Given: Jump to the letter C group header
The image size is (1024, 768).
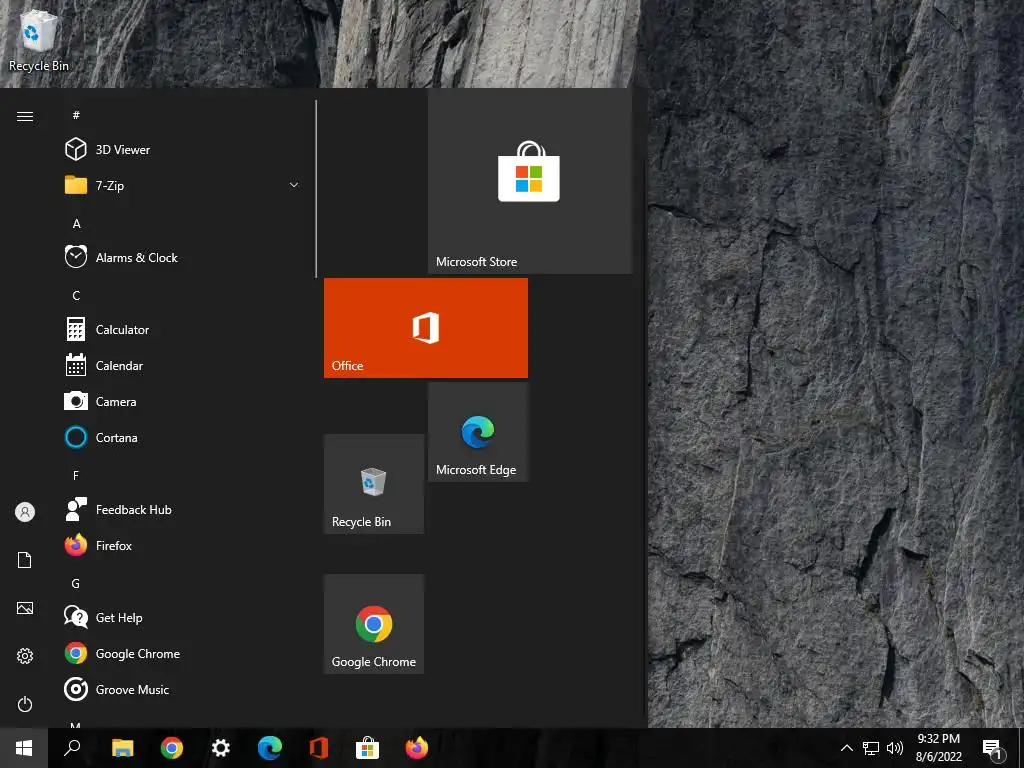Looking at the screenshot, I should coord(76,295).
